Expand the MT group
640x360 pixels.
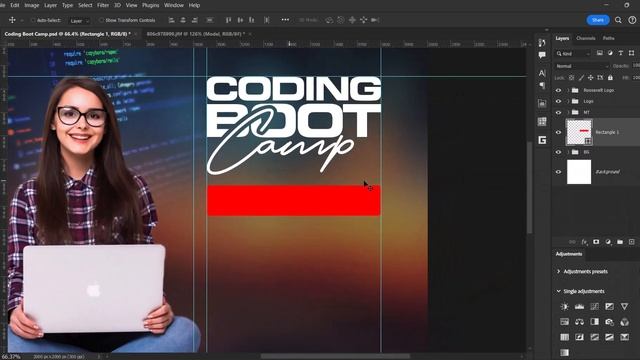(x=568, y=112)
